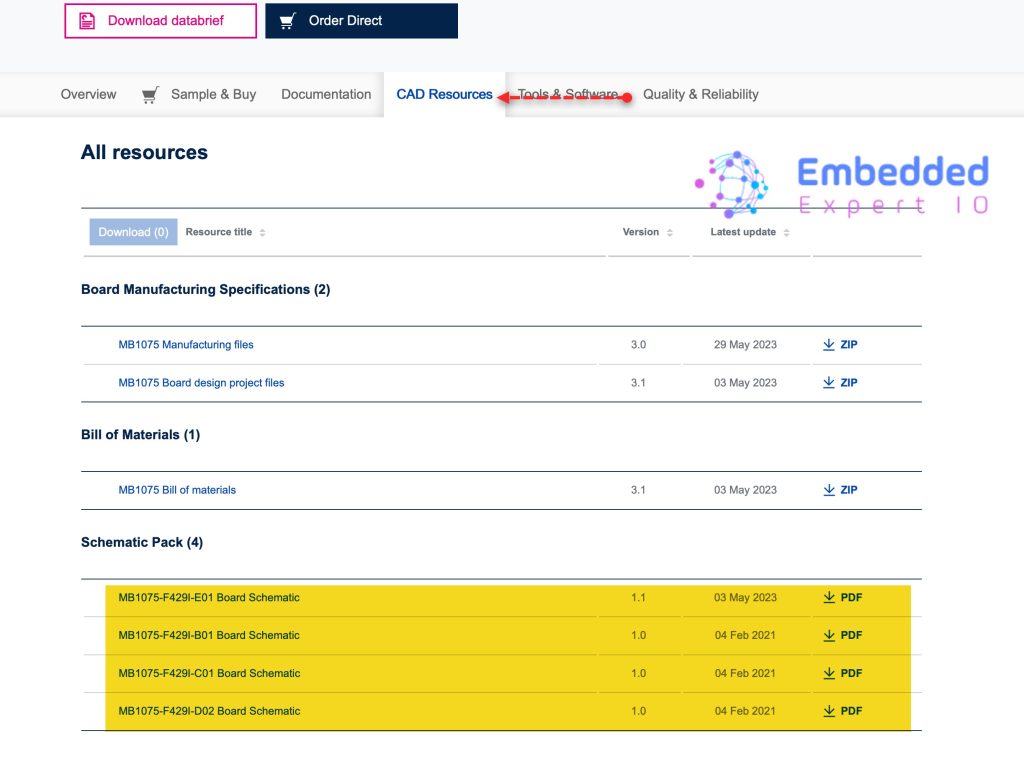
Task: Click PDF download icon for F429I-D02 schematic
Action: (x=828, y=712)
